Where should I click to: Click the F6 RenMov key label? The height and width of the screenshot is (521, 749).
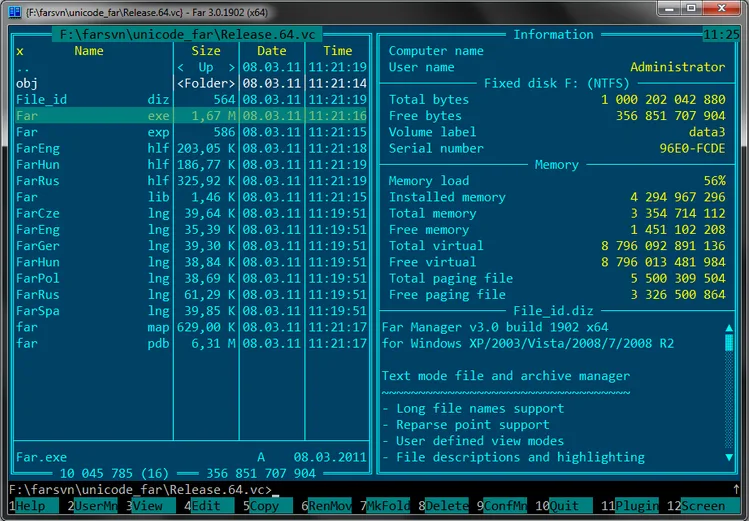326,506
